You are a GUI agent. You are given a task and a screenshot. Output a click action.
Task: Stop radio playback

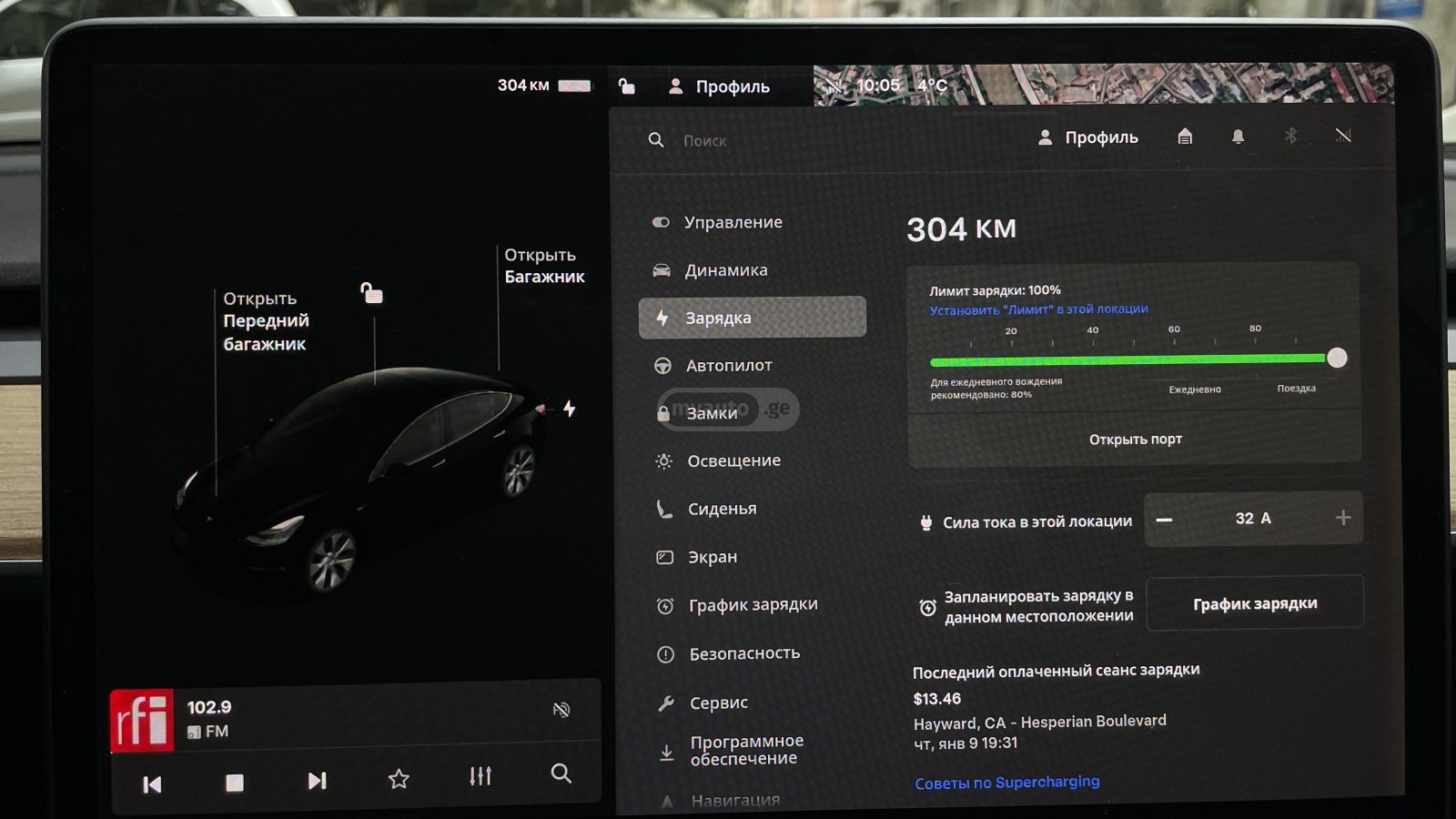(235, 783)
